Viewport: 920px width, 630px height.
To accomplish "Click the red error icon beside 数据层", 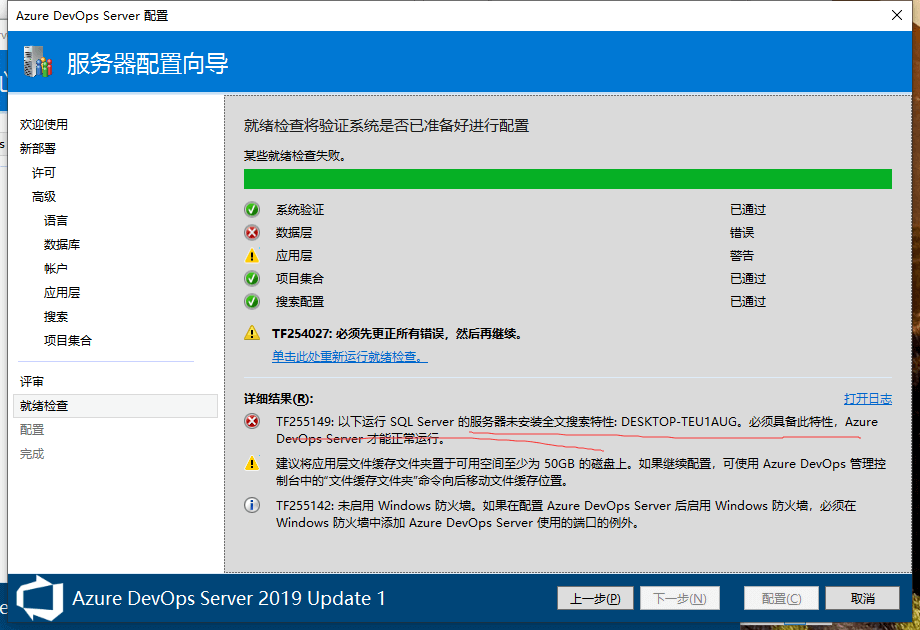I will point(252,233).
